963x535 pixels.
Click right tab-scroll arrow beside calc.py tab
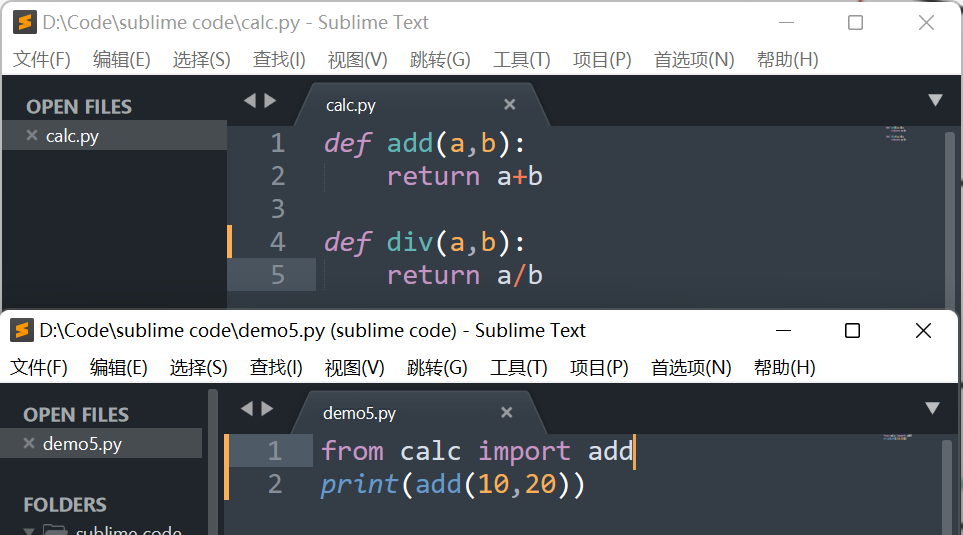point(270,100)
